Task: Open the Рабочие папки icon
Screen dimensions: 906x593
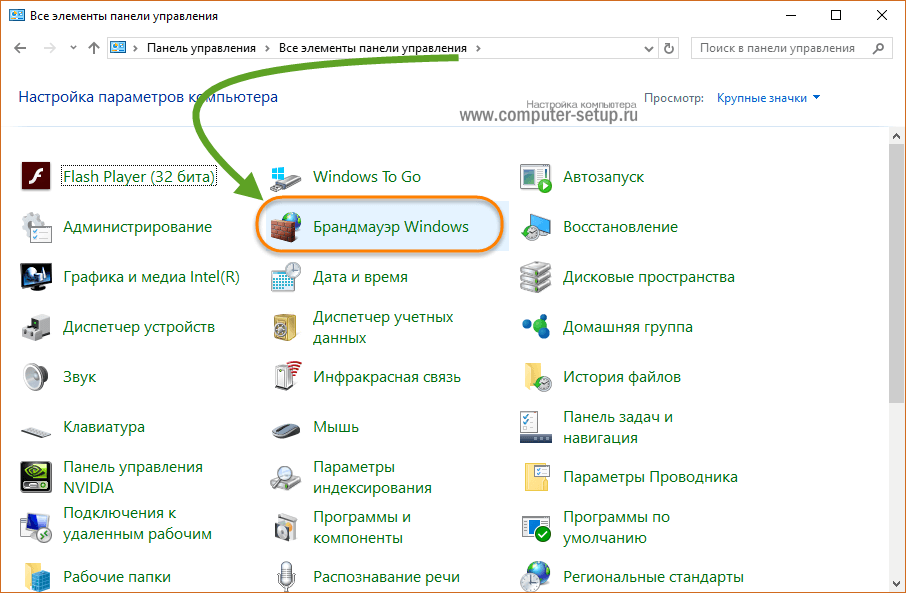Action: coord(38,577)
